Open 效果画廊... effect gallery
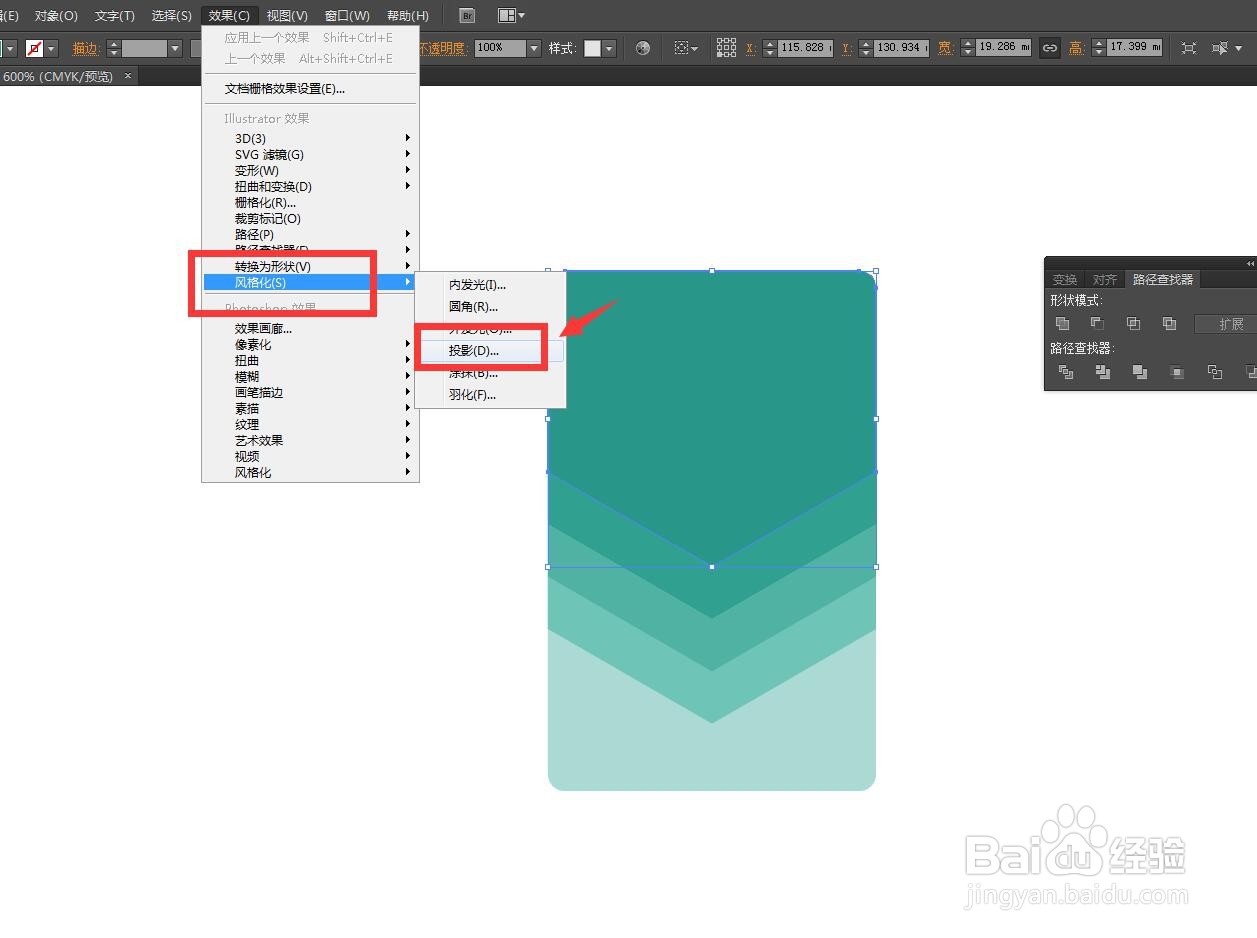The width and height of the screenshot is (1257, 938). pos(310,328)
